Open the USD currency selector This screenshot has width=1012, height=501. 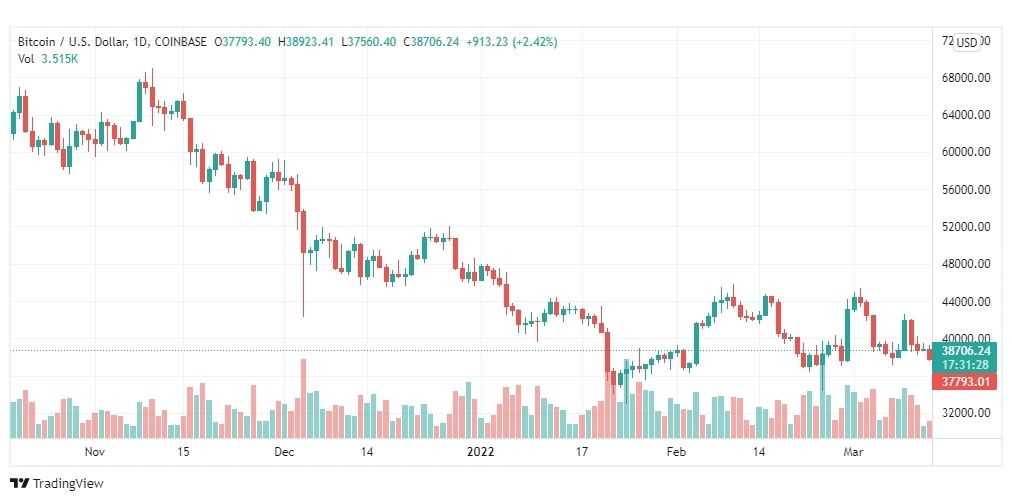967,42
